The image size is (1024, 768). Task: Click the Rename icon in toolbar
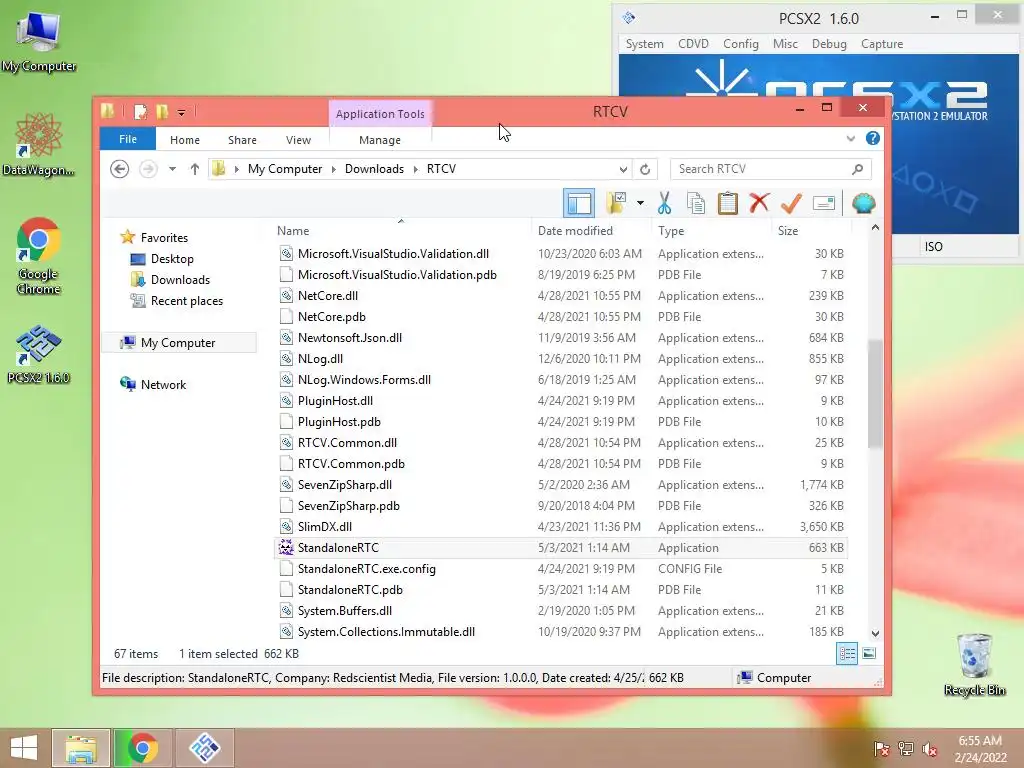point(824,203)
